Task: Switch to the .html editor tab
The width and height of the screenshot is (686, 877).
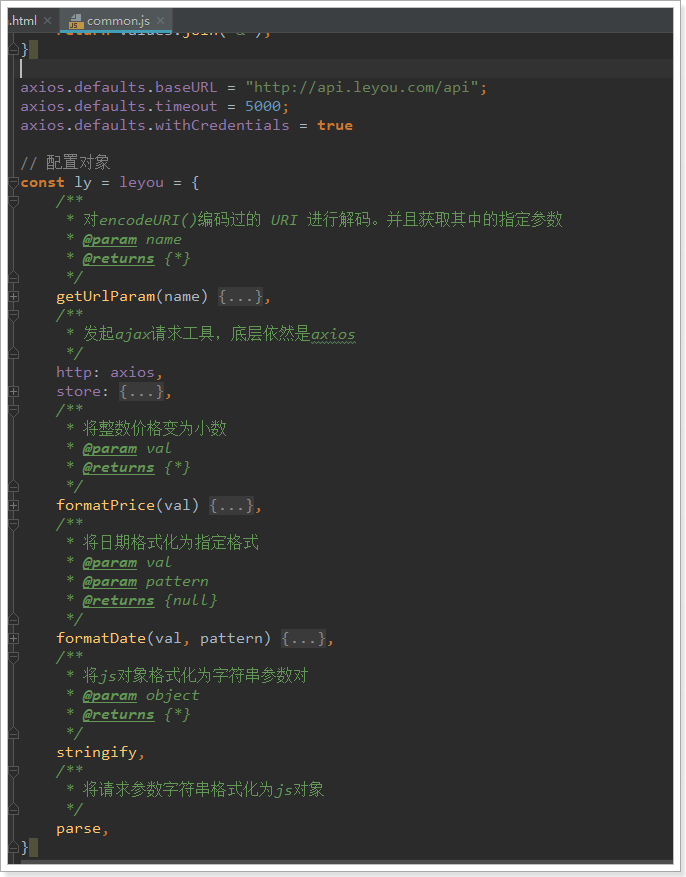Action: point(20,20)
